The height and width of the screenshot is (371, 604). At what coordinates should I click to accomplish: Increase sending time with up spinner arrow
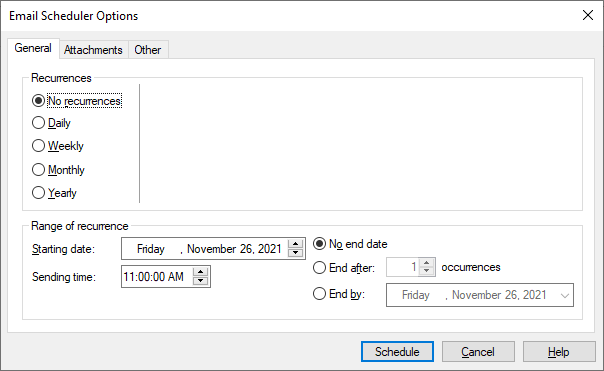(x=200, y=272)
